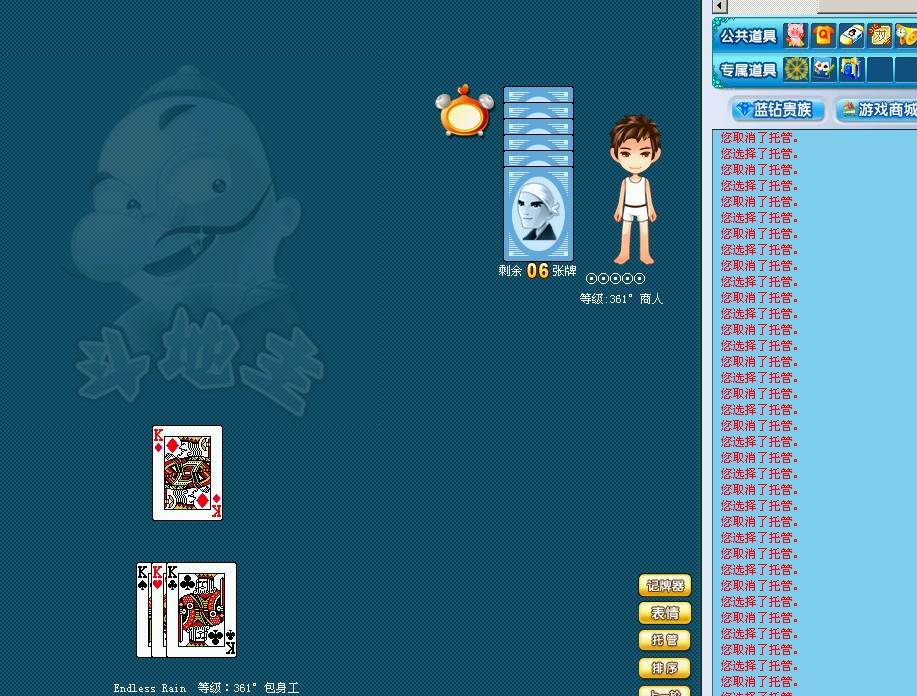
Task: Select the King of Spades card in hand
Action: pyautogui.click(x=143, y=610)
